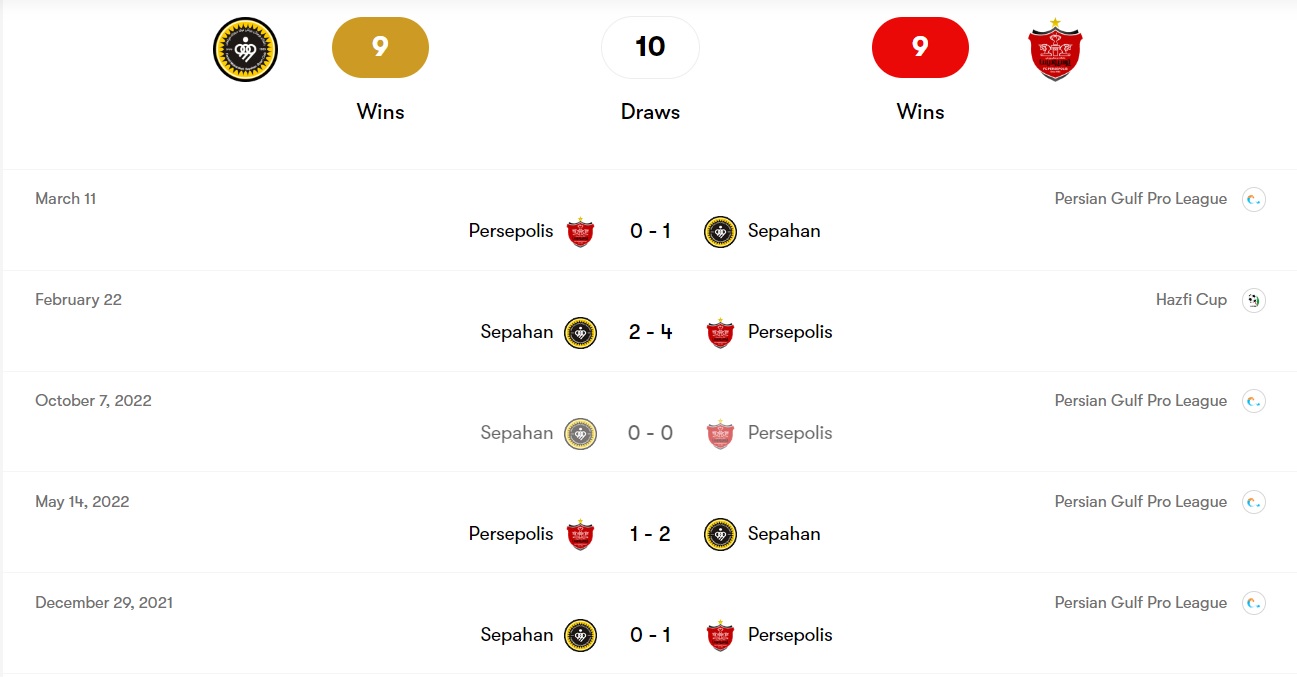Open the Hazfi Cup icon for February 22
1297x677 pixels.
point(1253,300)
